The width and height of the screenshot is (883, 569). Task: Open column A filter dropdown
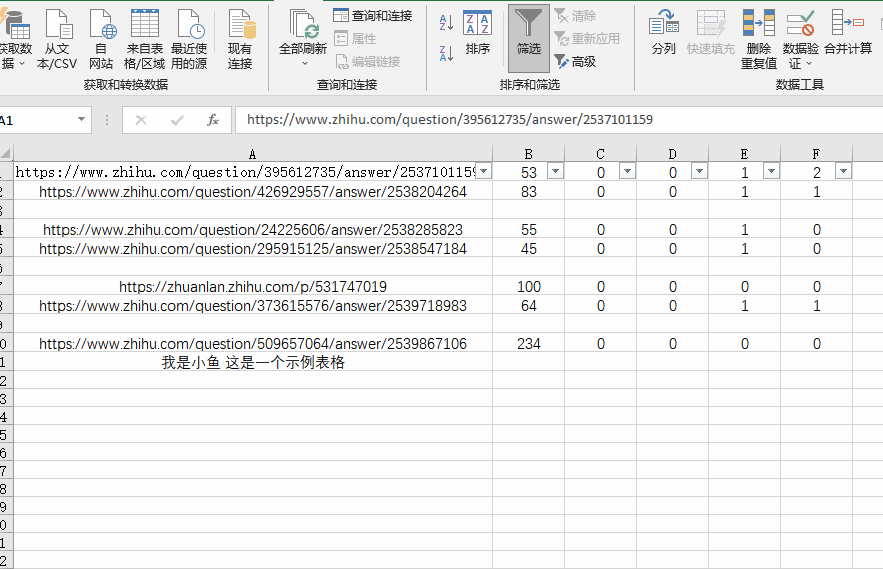[x=484, y=171]
